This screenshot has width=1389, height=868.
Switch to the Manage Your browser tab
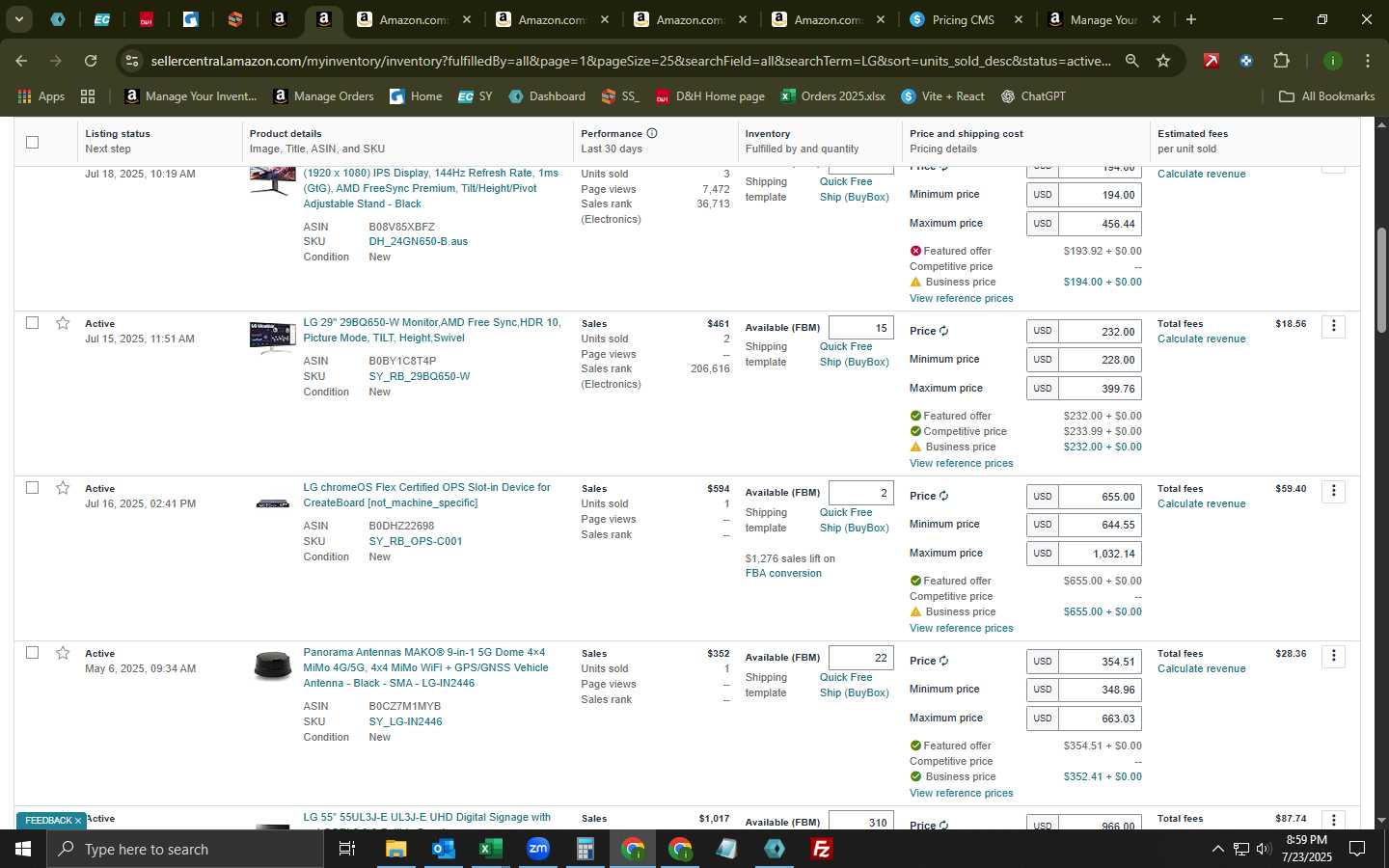pyautogui.click(x=1103, y=19)
